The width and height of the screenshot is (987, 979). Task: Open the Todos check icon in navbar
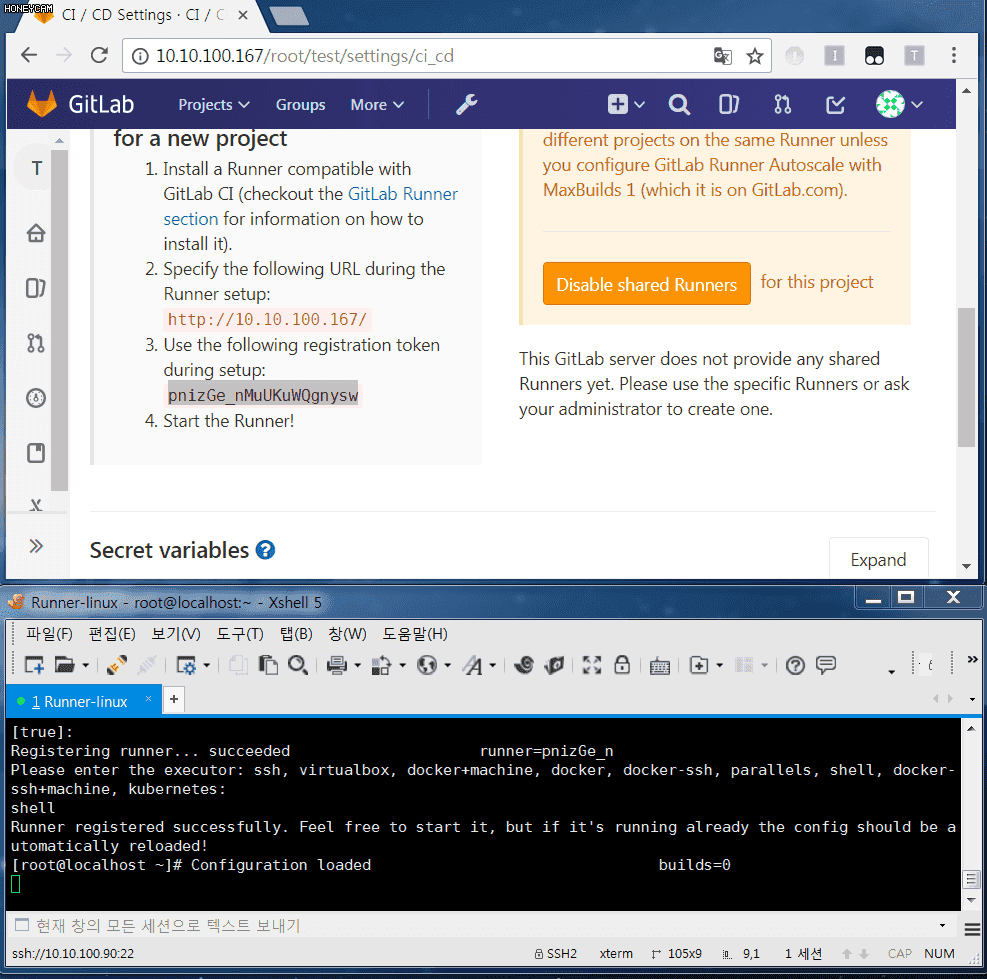(835, 105)
